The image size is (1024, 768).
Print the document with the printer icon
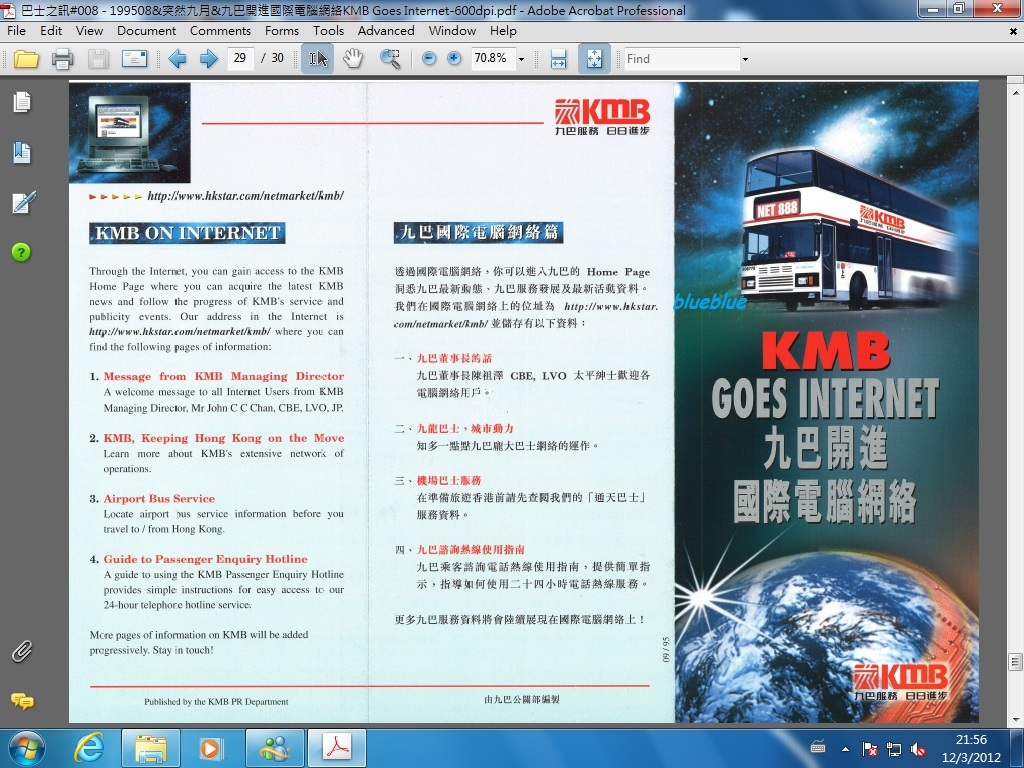pos(63,59)
